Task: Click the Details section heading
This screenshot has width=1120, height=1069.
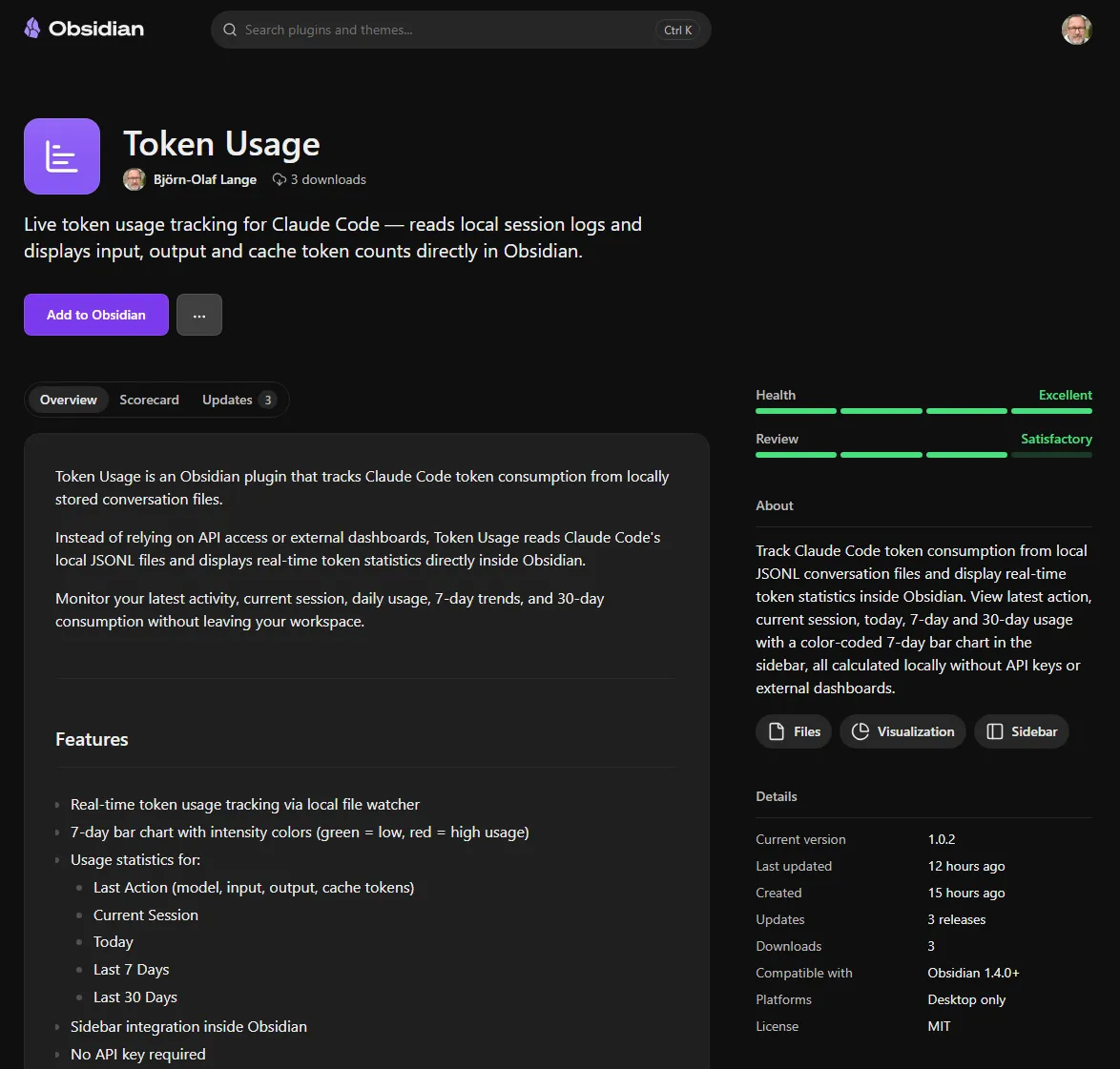Action: (777, 797)
